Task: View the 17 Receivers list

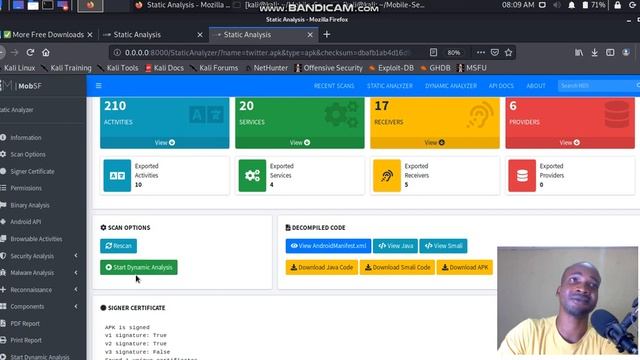Action: pos(435,142)
